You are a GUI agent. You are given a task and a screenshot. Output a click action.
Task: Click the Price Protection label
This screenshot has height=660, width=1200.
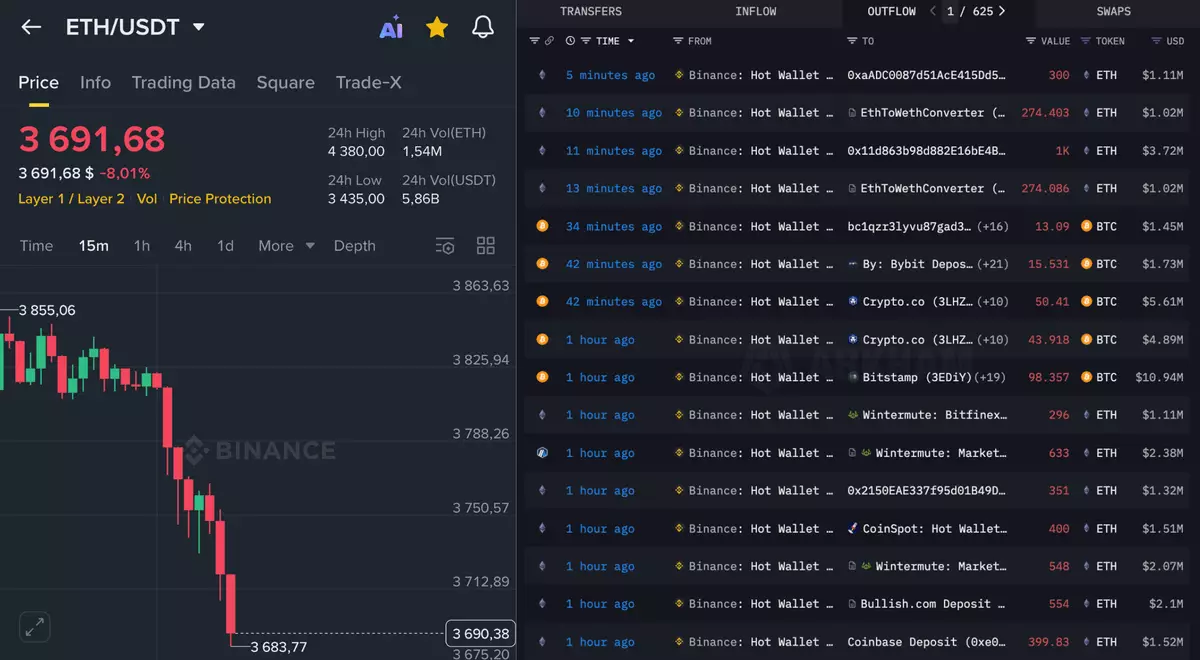click(220, 199)
